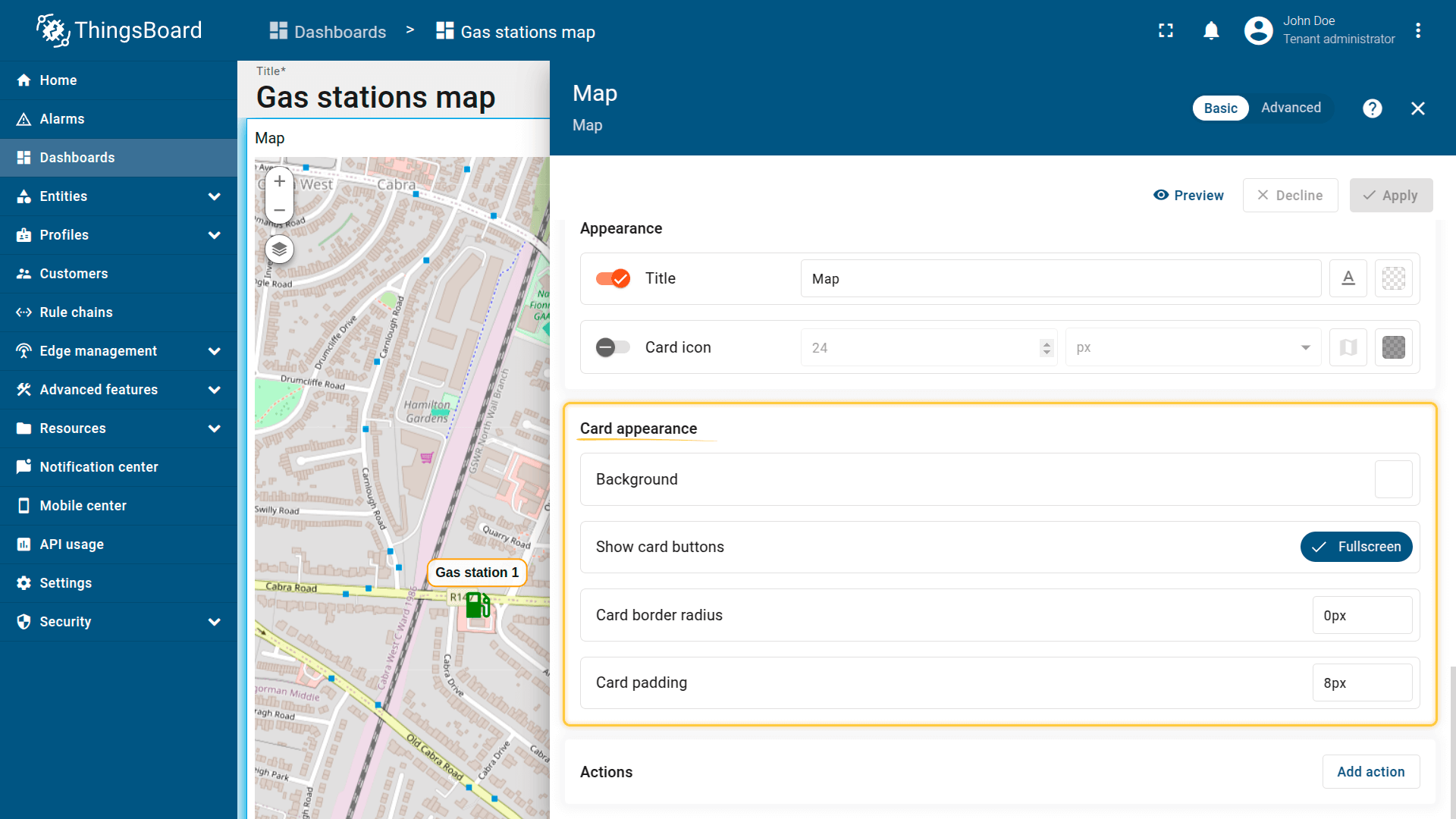Zoom in on the map

pyautogui.click(x=279, y=181)
